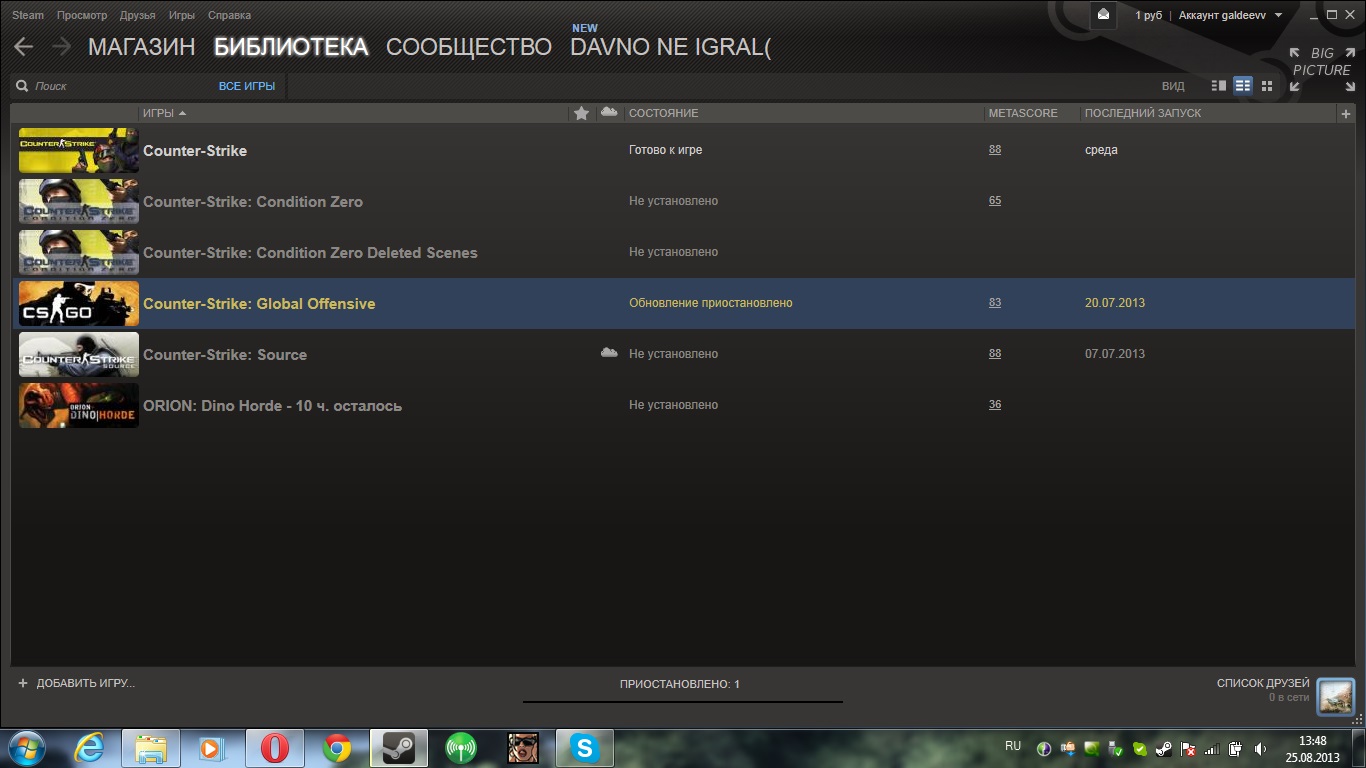Screen dimensions: 1366x768
Task: Go to БИБЛИОТЕКА tab
Action: pos(291,47)
